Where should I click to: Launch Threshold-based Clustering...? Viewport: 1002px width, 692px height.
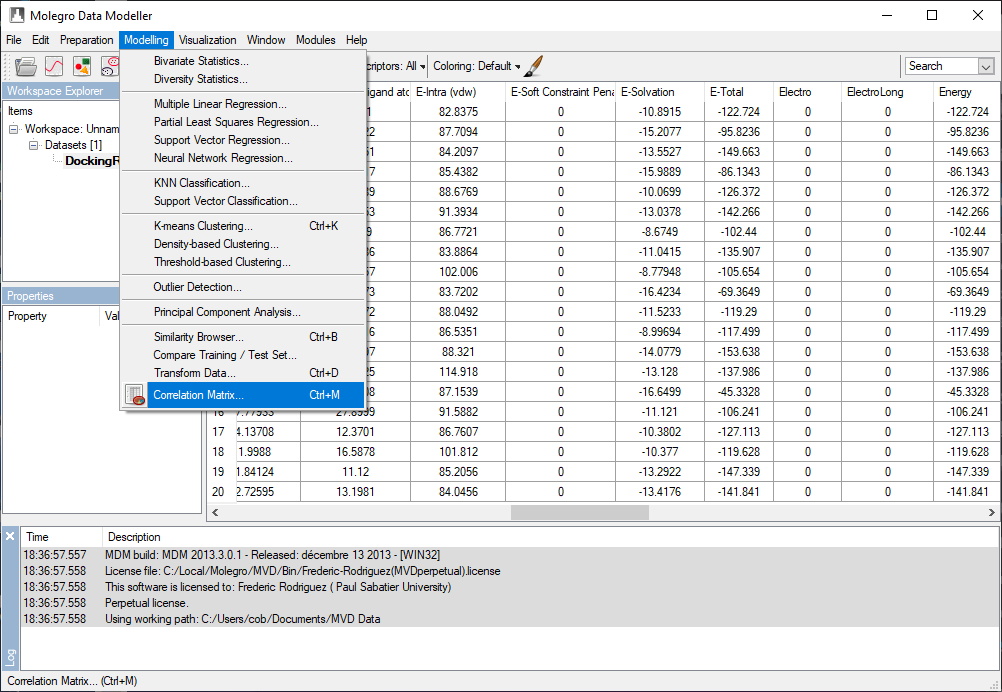point(243,262)
